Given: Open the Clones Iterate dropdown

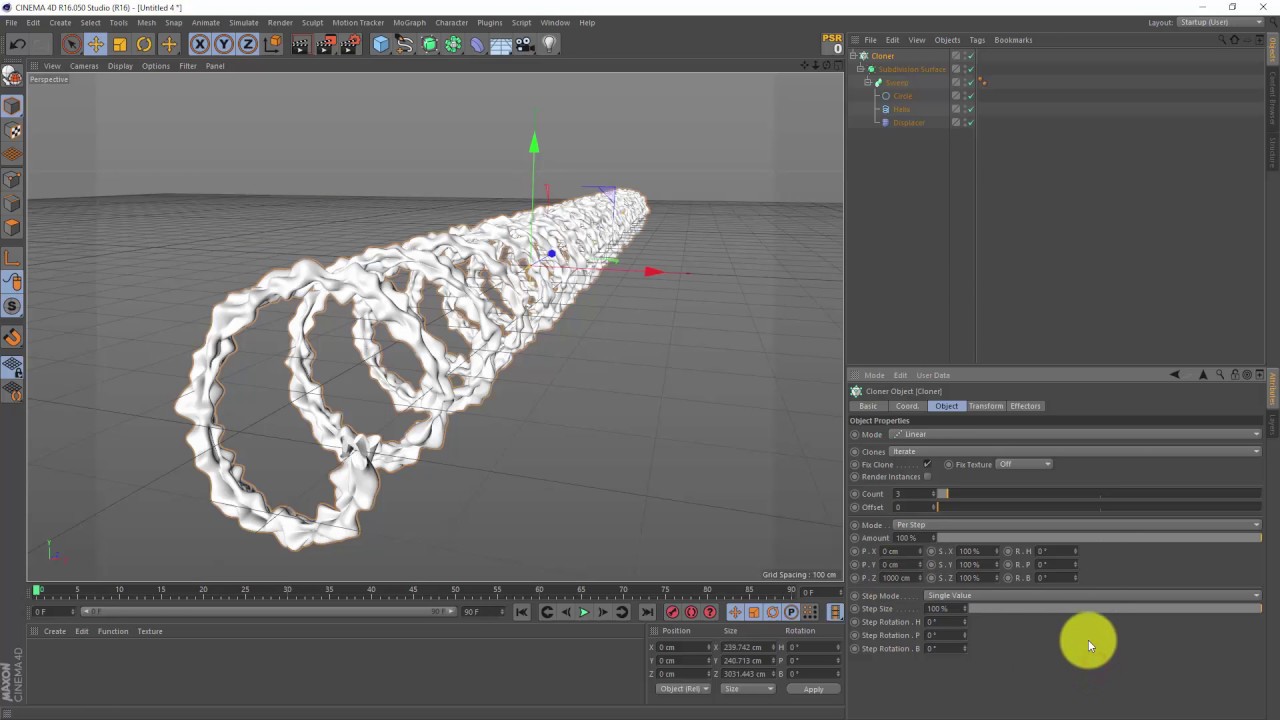Looking at the screenshot, I should point(1075,451).
